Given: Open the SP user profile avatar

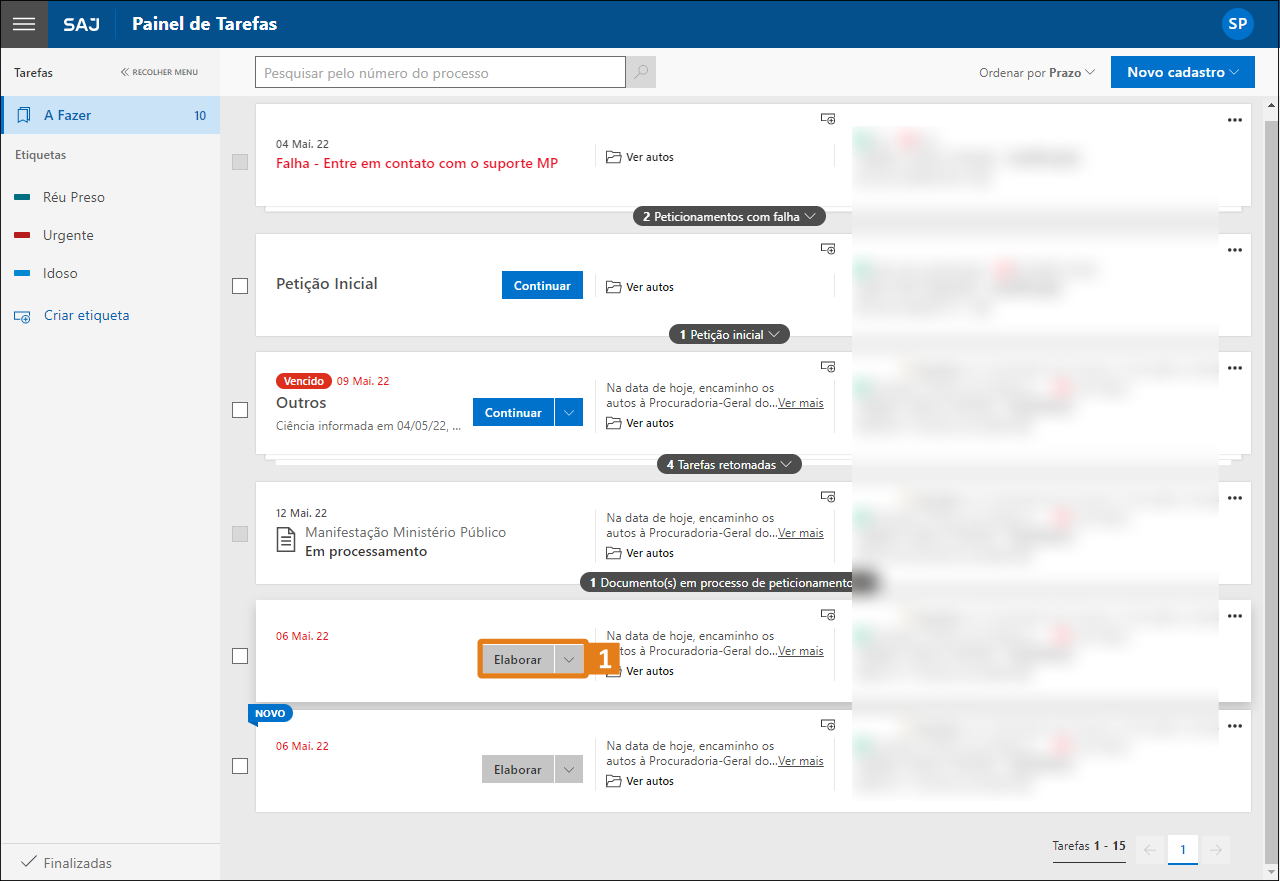Looking at the screenshot, I should tap(1237, 24).
